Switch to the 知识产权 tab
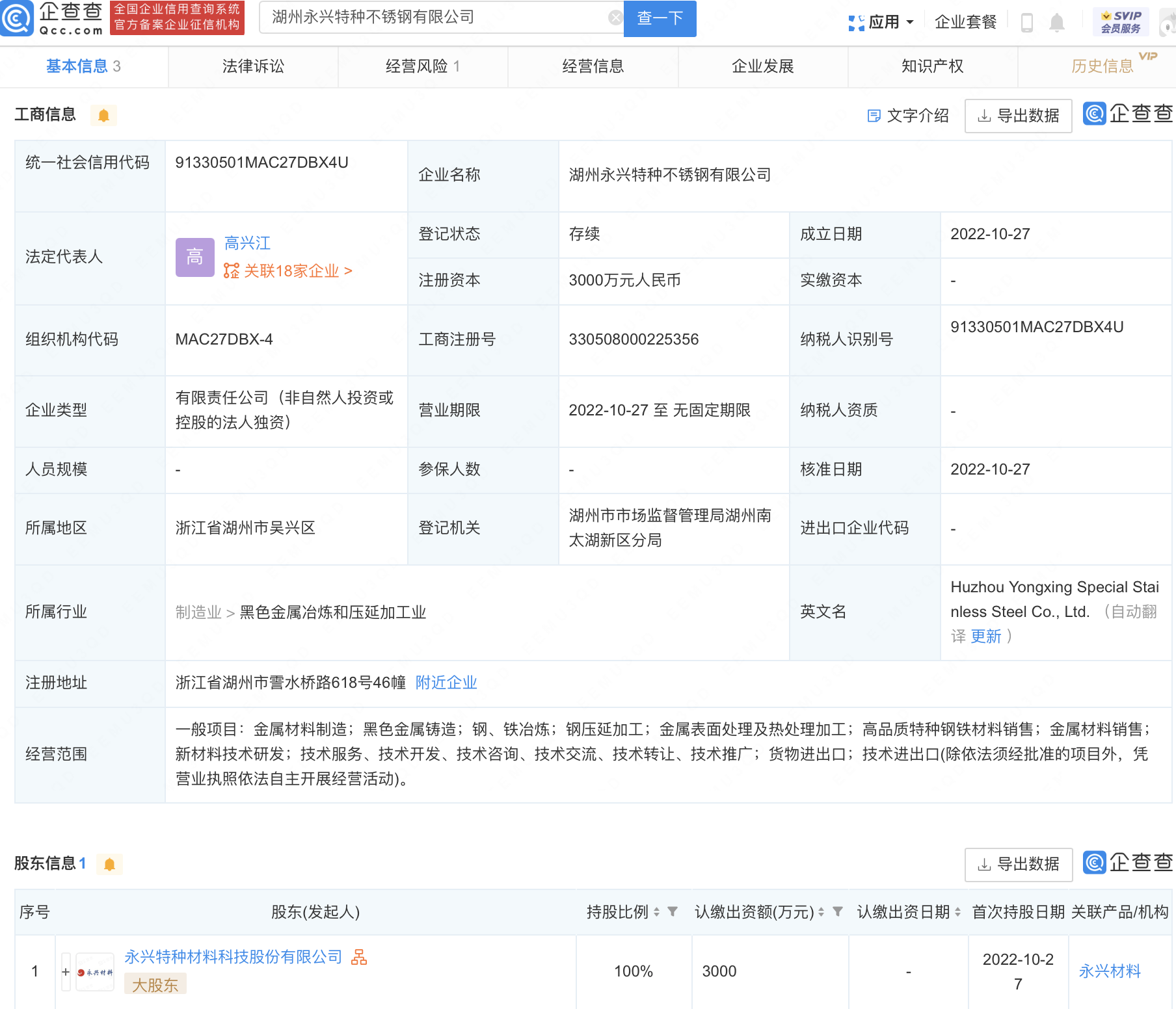This screenshot has height=1009, width=1176. (x=932, y=66)
